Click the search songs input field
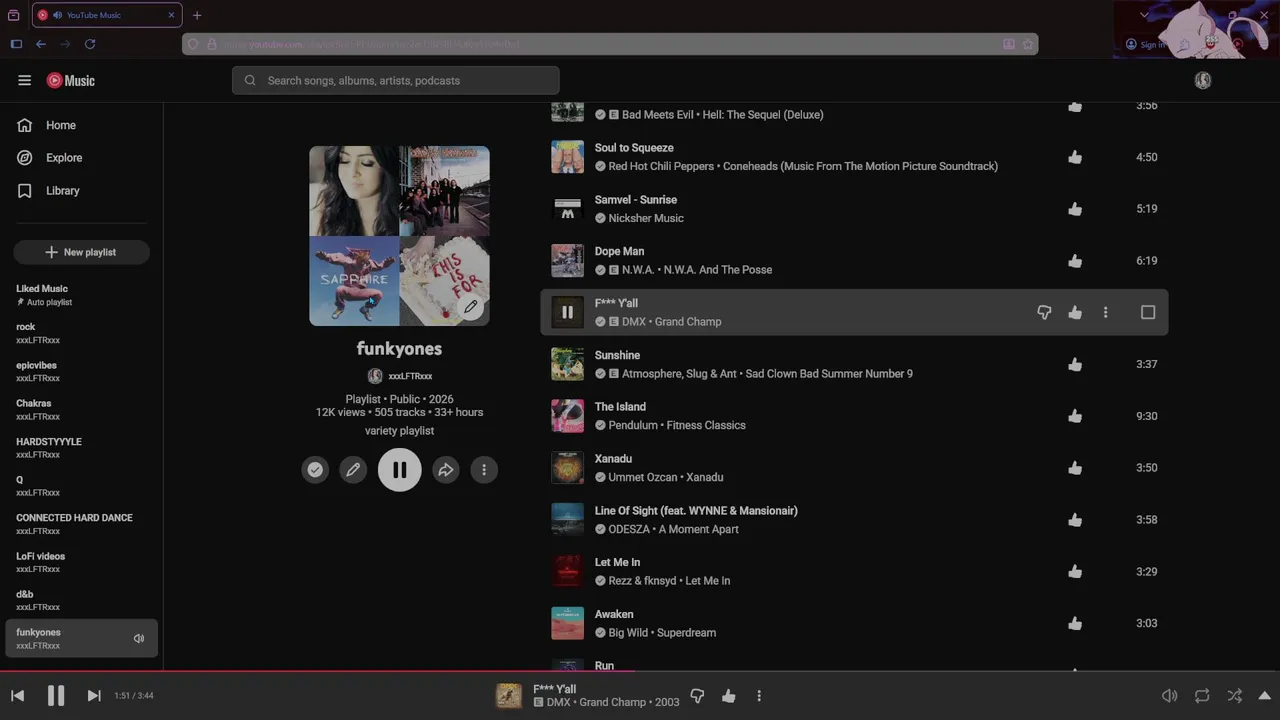Image resolution: width=1280 pixels, height=720 pixels. tap(396, 81)
